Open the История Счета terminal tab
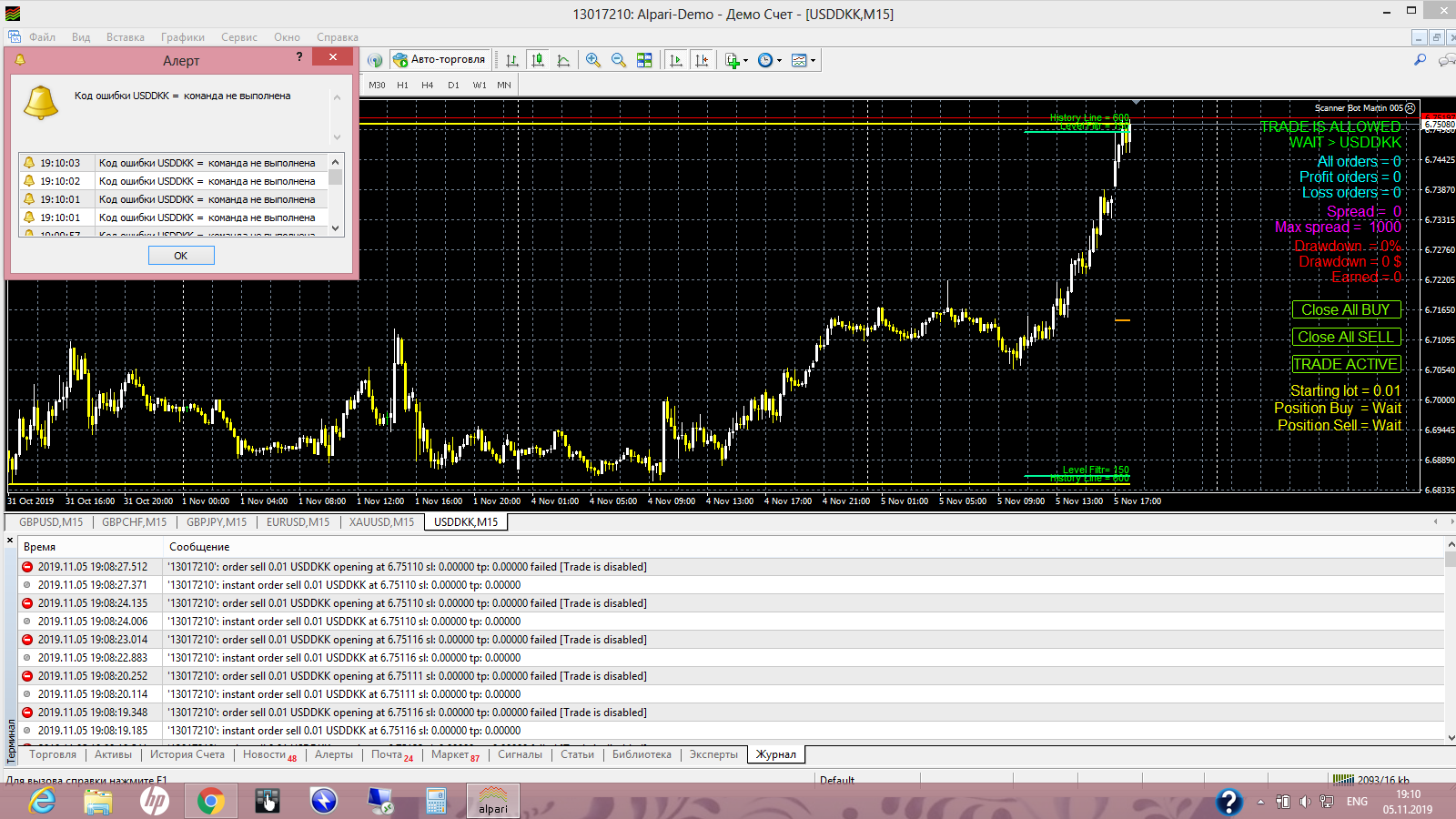 (187, 754)
